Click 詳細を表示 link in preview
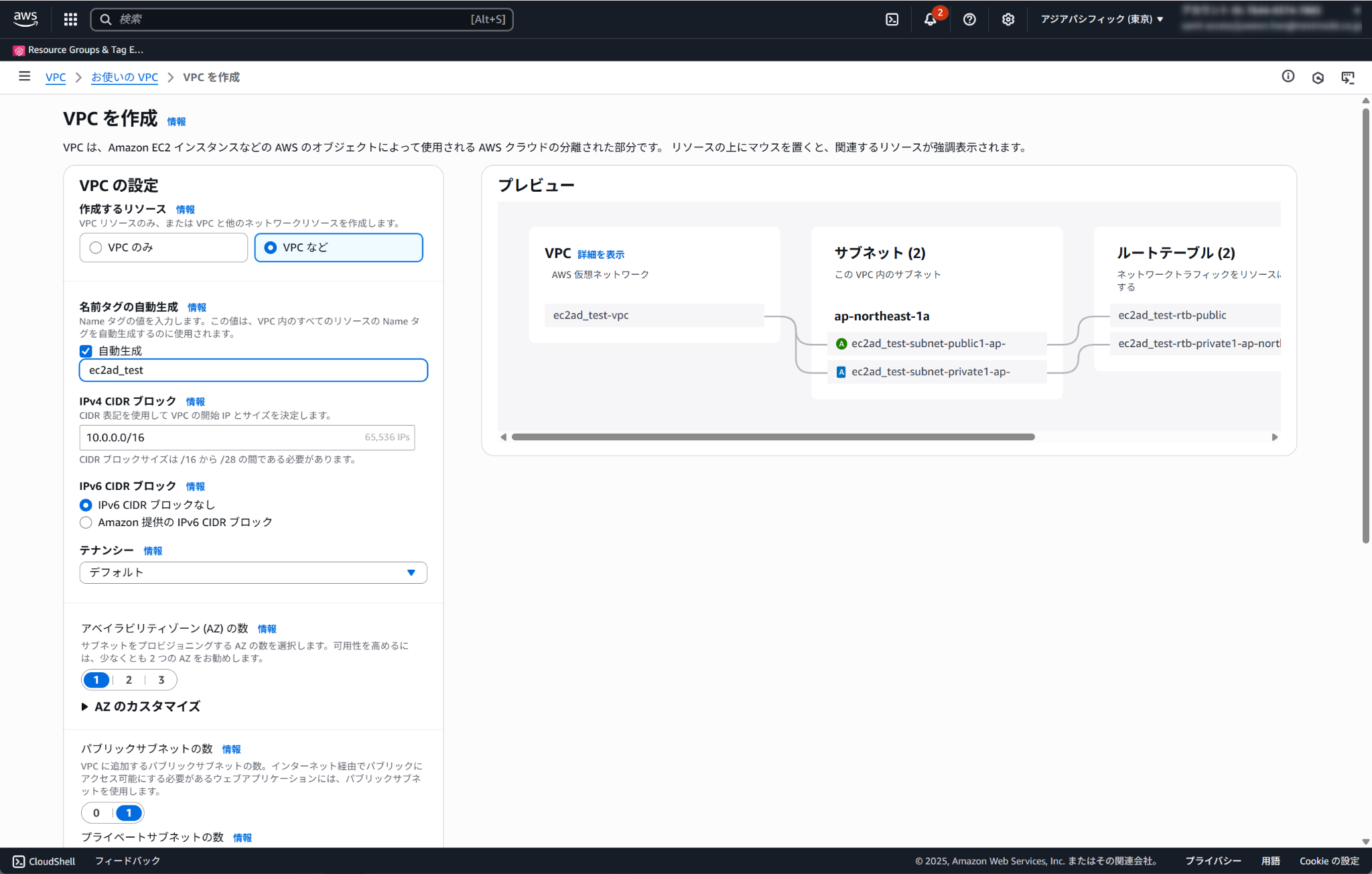 (600, 255)
